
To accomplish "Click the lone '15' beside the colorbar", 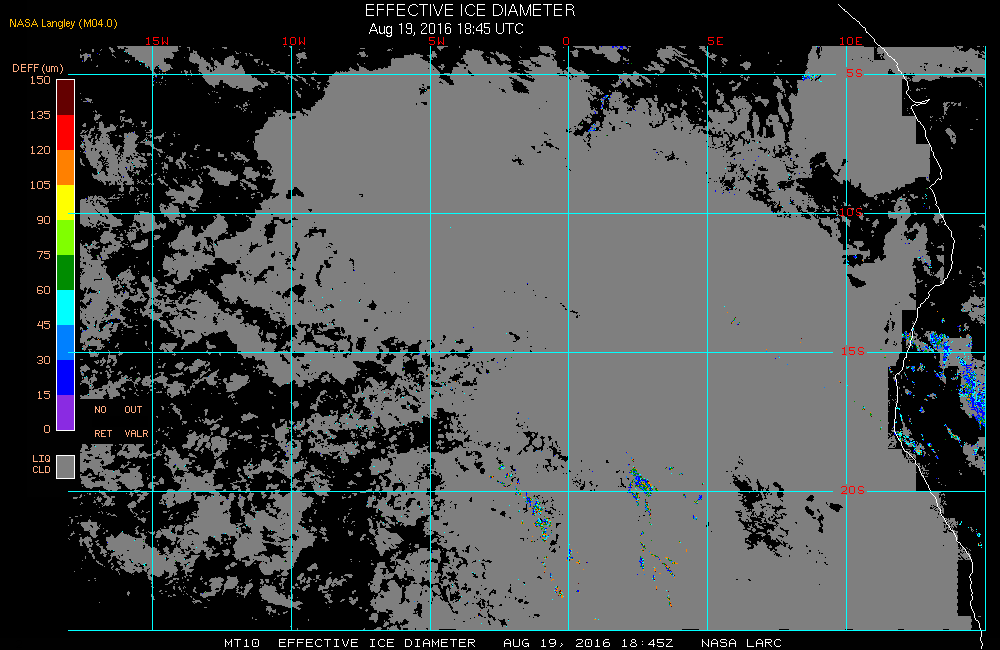I will point(43,395).
